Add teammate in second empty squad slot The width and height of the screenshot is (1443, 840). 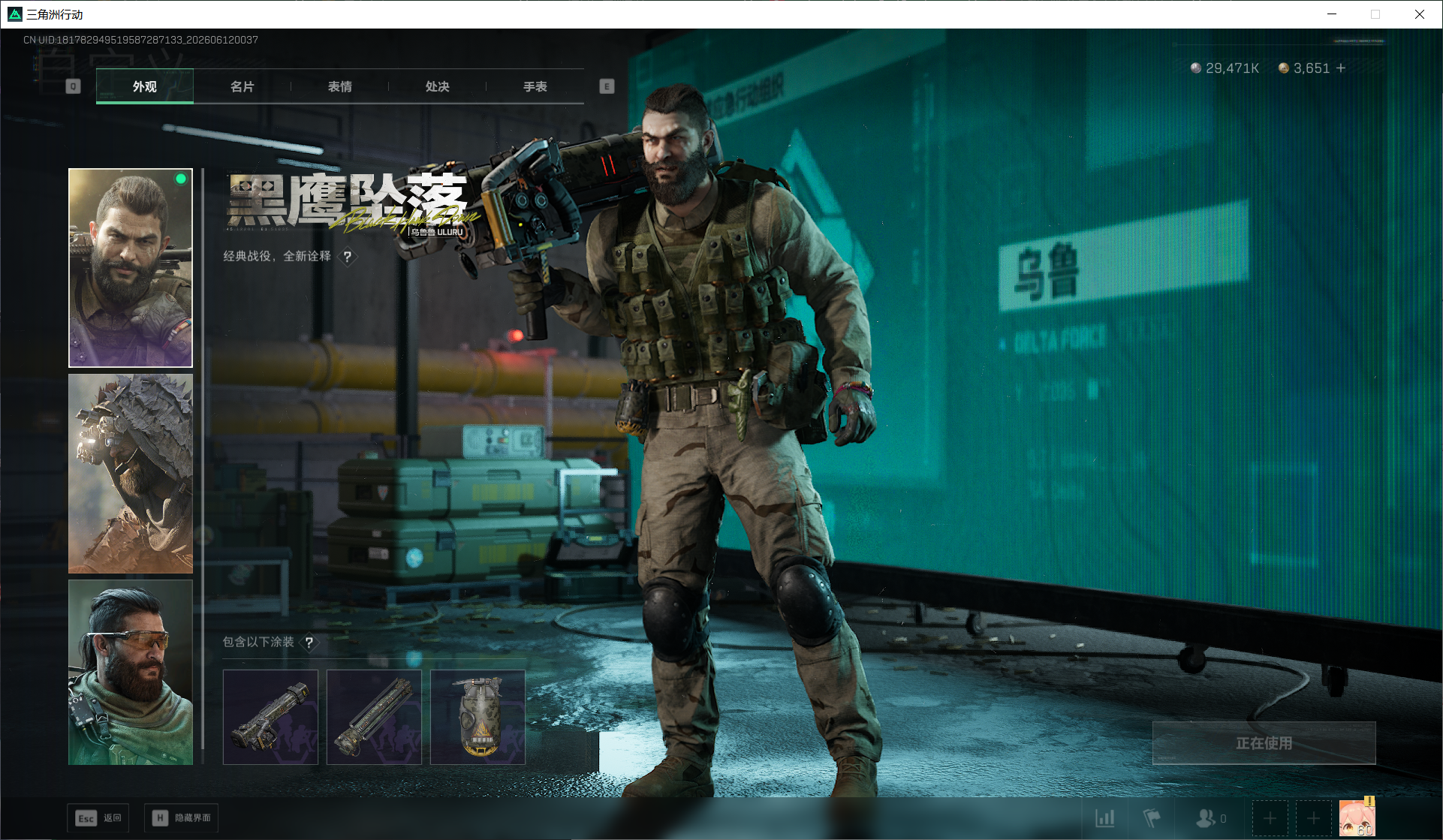click(x=1313, y=818)
